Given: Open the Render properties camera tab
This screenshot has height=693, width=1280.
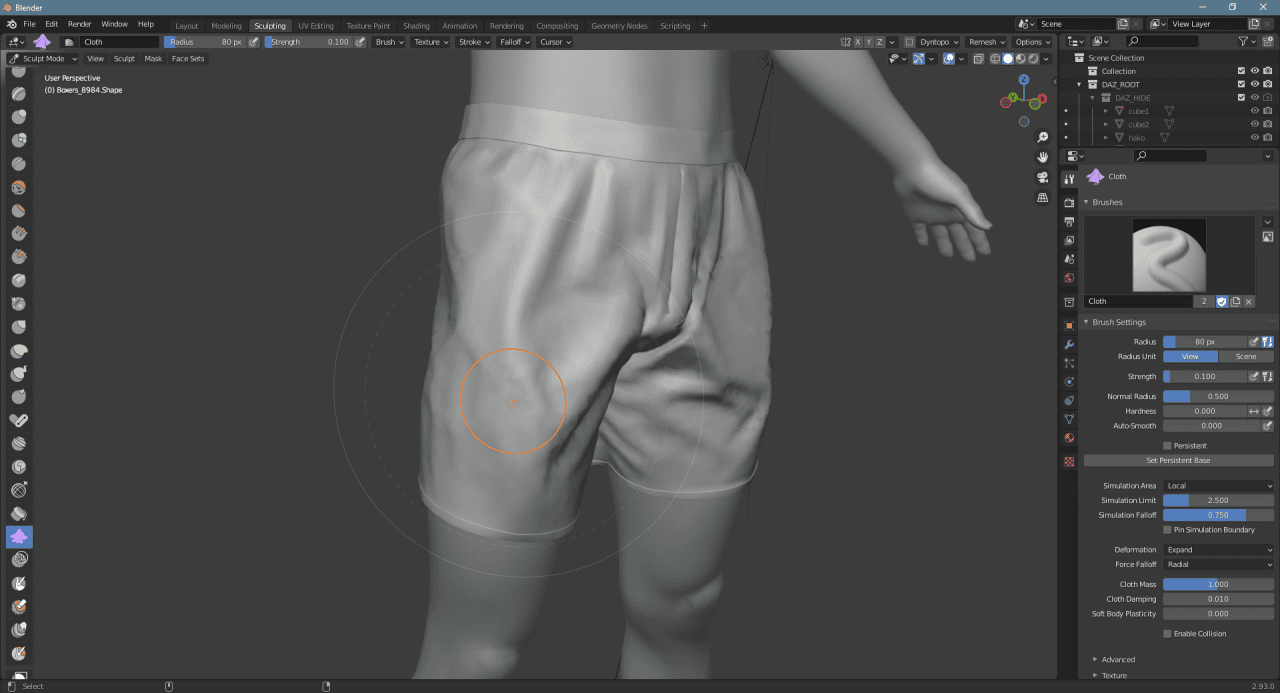Looking at the screenshot, I should click(x=1068, y=204).
